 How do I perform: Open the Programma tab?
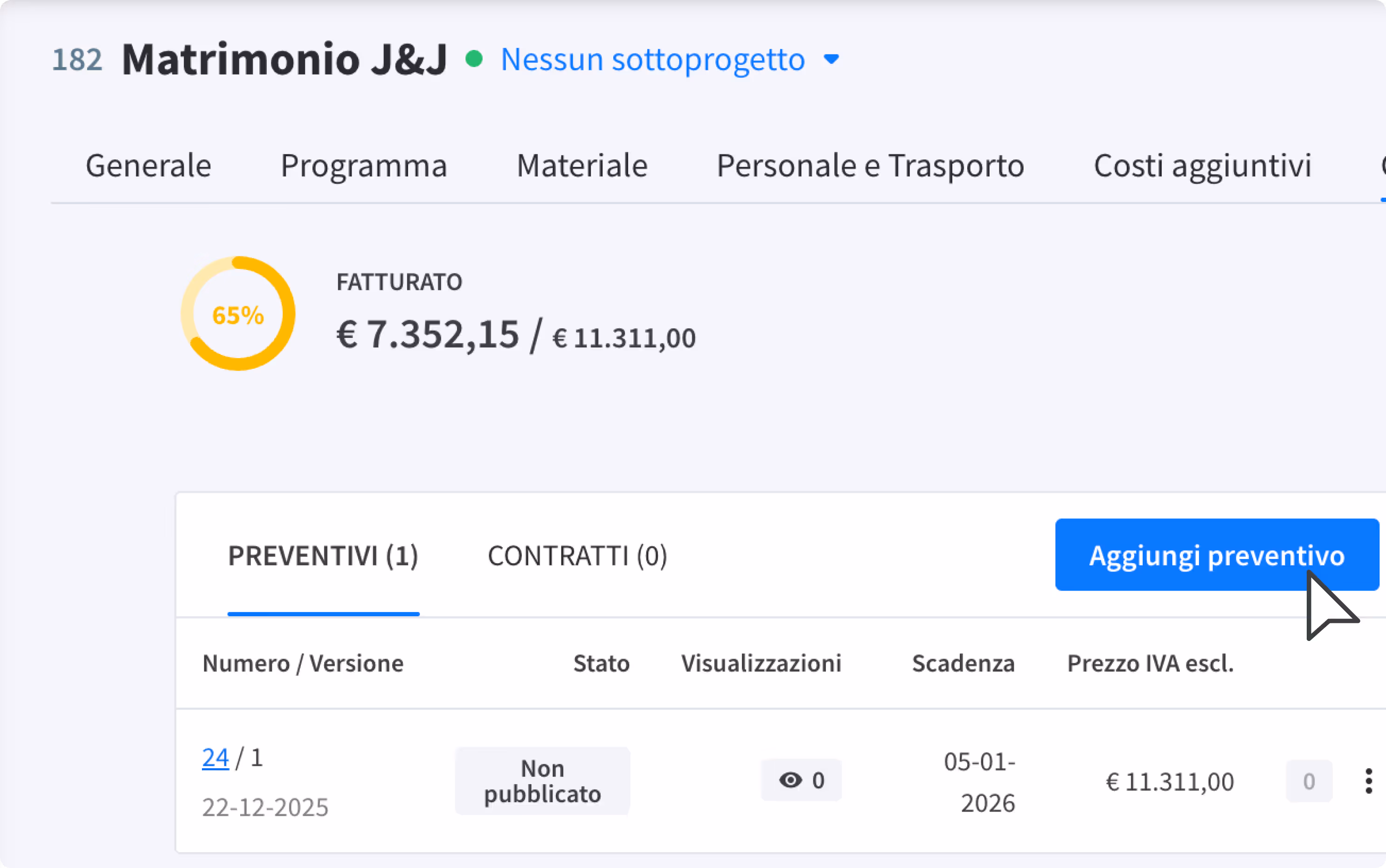(363, 166)
